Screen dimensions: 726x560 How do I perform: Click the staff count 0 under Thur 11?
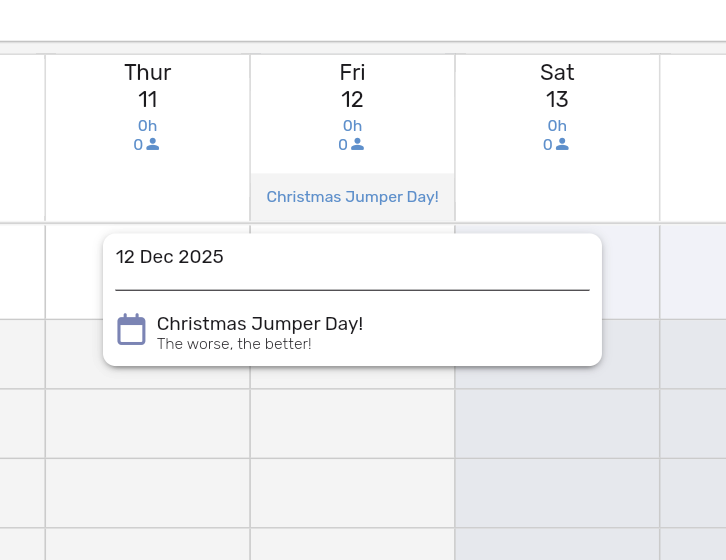tap(138, 145)
